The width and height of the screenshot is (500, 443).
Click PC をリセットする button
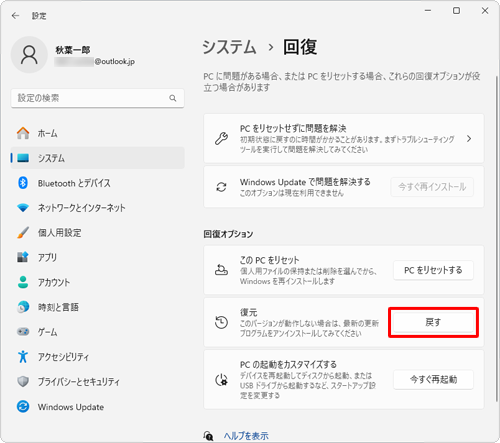(x=433, y=270)
